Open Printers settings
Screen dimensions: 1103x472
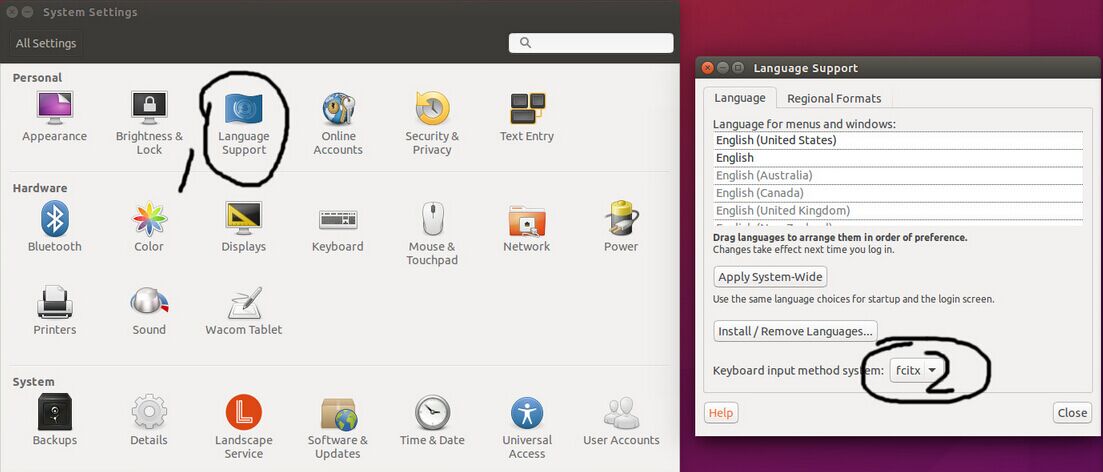click(54, 310)
